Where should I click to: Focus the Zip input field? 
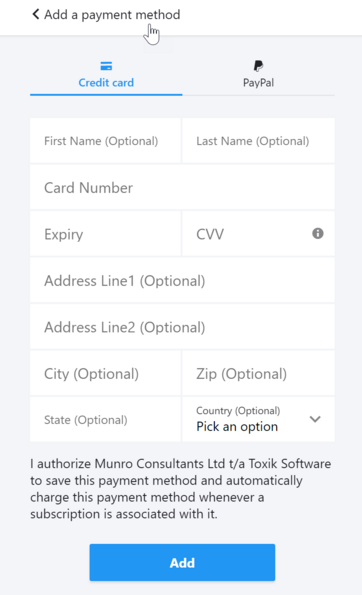[258, 373]
